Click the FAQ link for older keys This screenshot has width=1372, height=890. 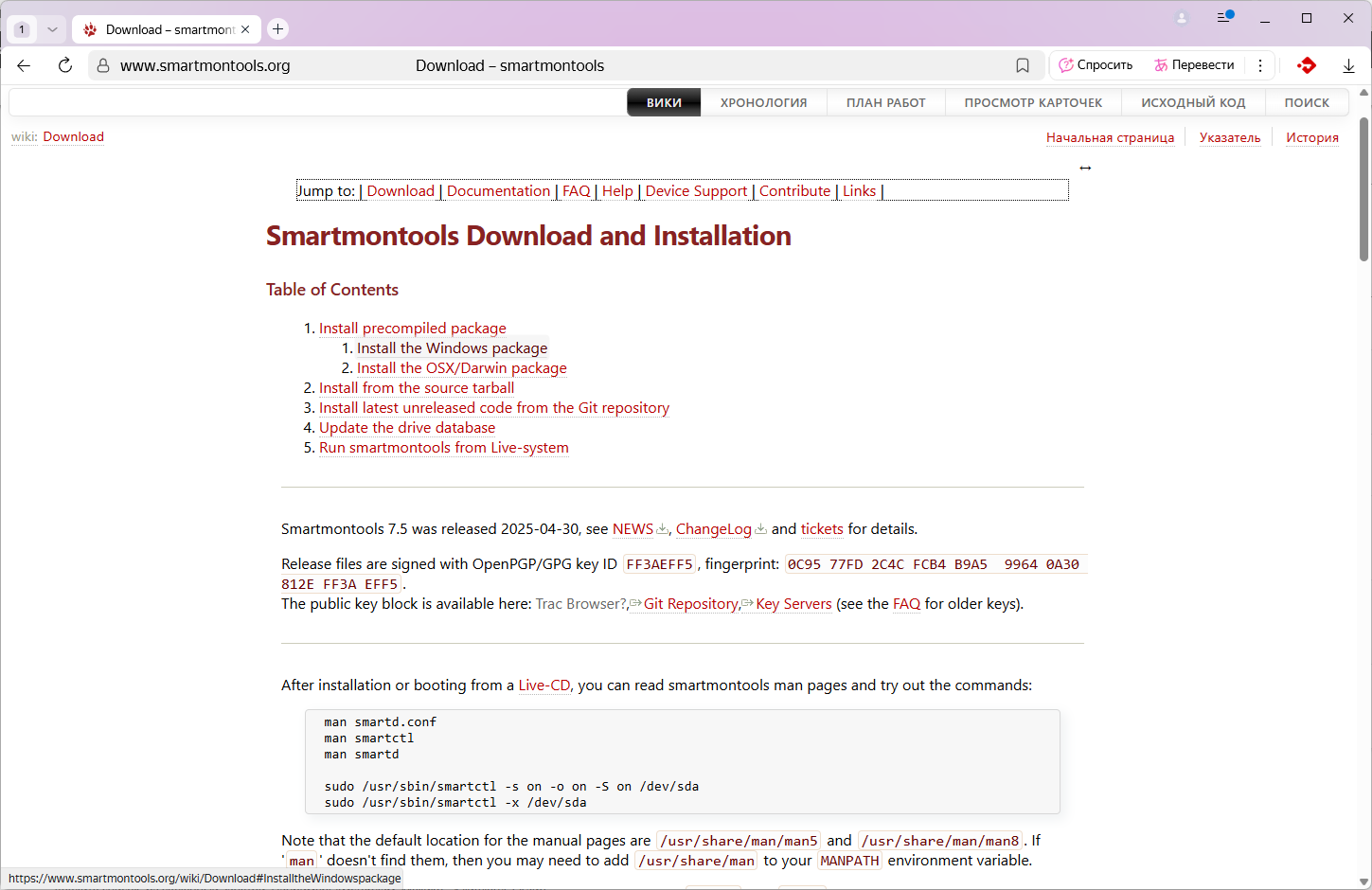(x=906, y=604)
